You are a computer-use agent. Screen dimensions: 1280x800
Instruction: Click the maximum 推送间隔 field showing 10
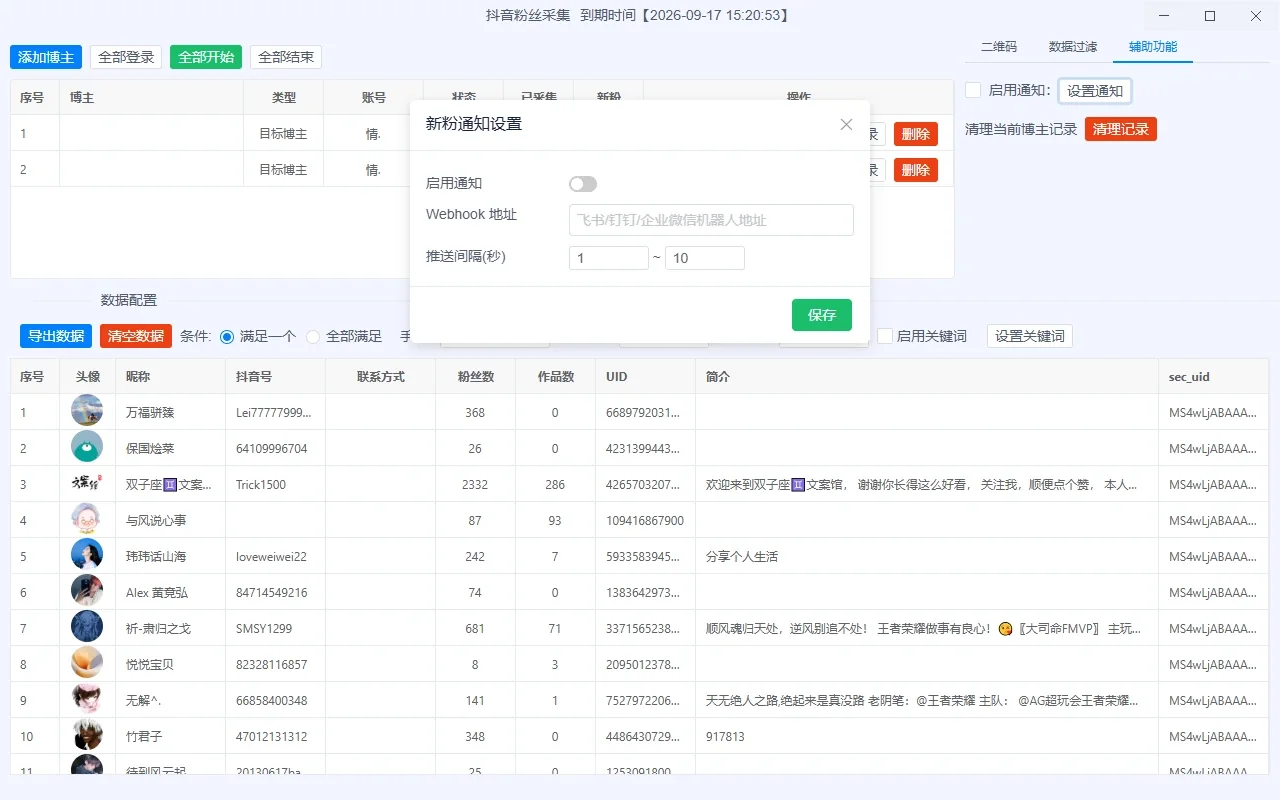tap(705, 258)
